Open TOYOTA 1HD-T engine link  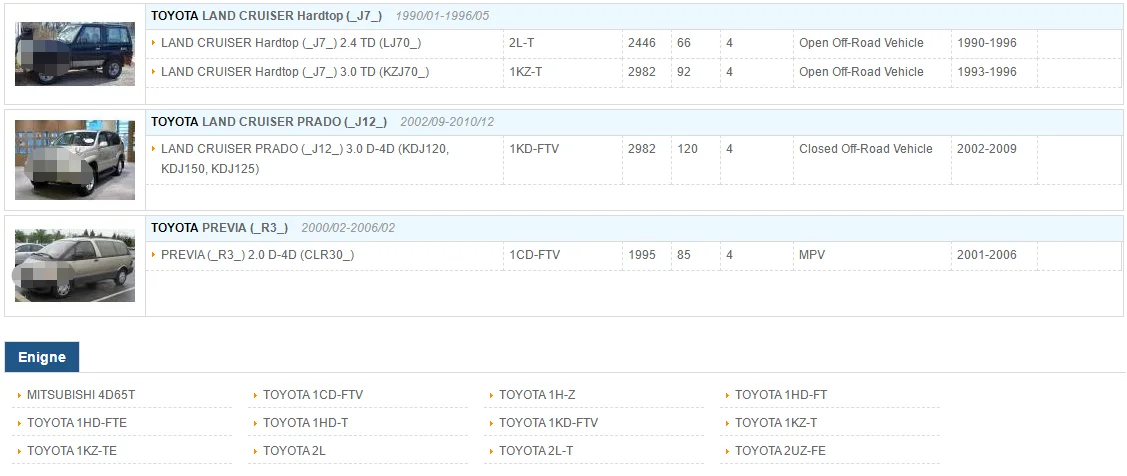pos(305,423)
